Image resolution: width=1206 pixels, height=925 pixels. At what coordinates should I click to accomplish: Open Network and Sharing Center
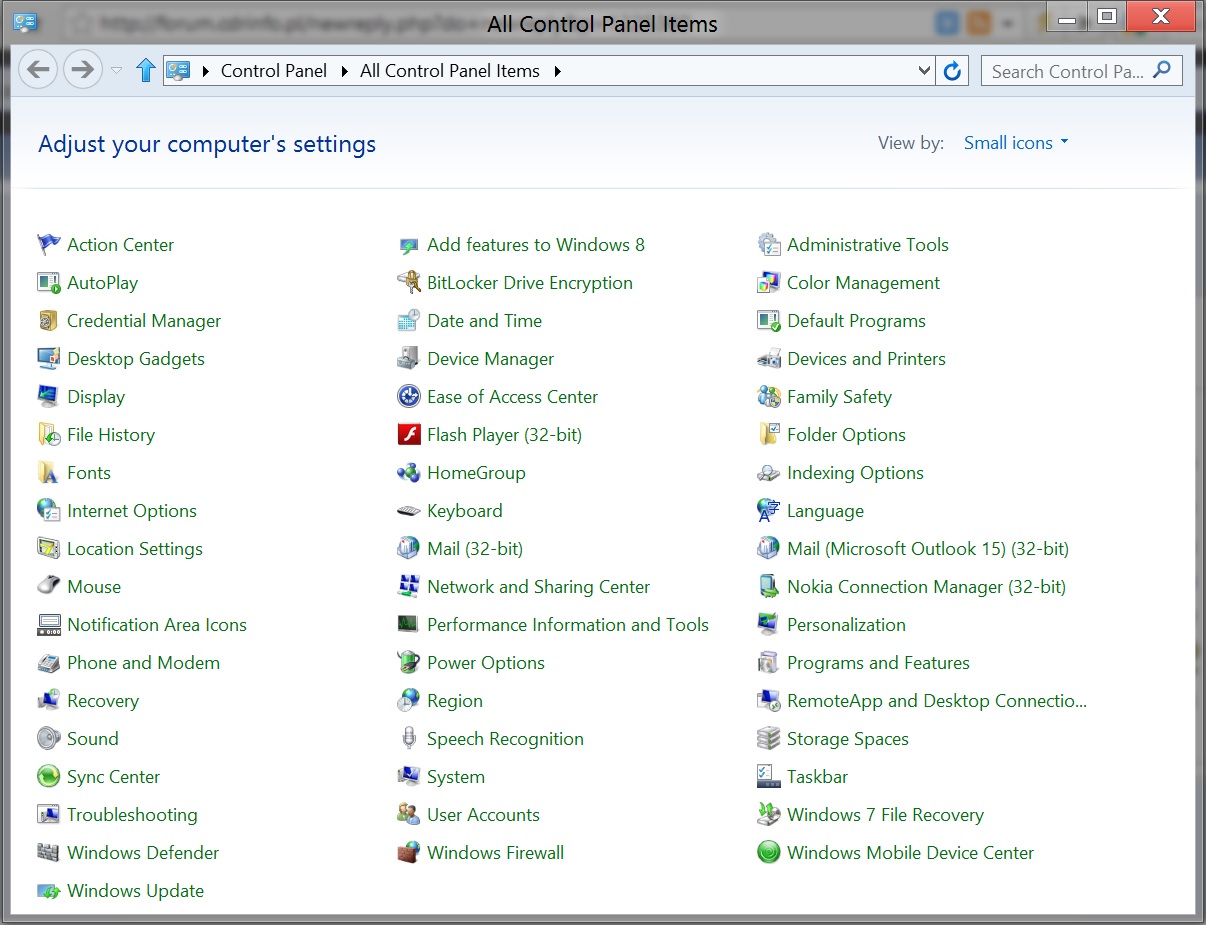(539, 586)
